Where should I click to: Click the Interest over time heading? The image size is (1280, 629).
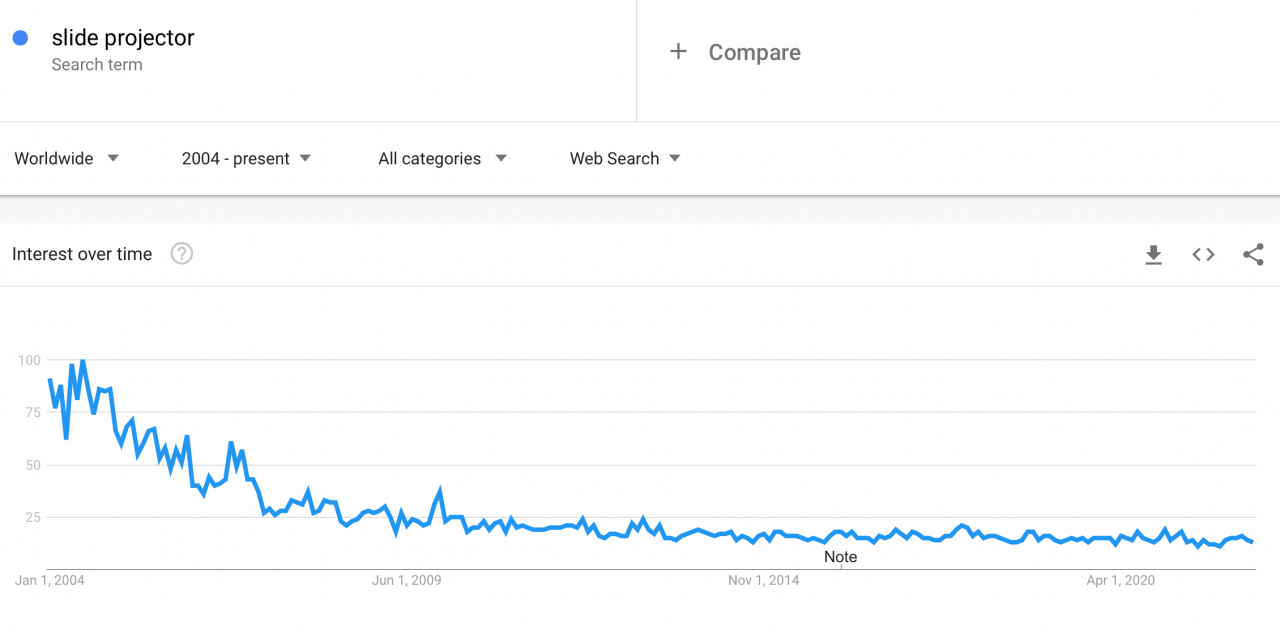81,253
